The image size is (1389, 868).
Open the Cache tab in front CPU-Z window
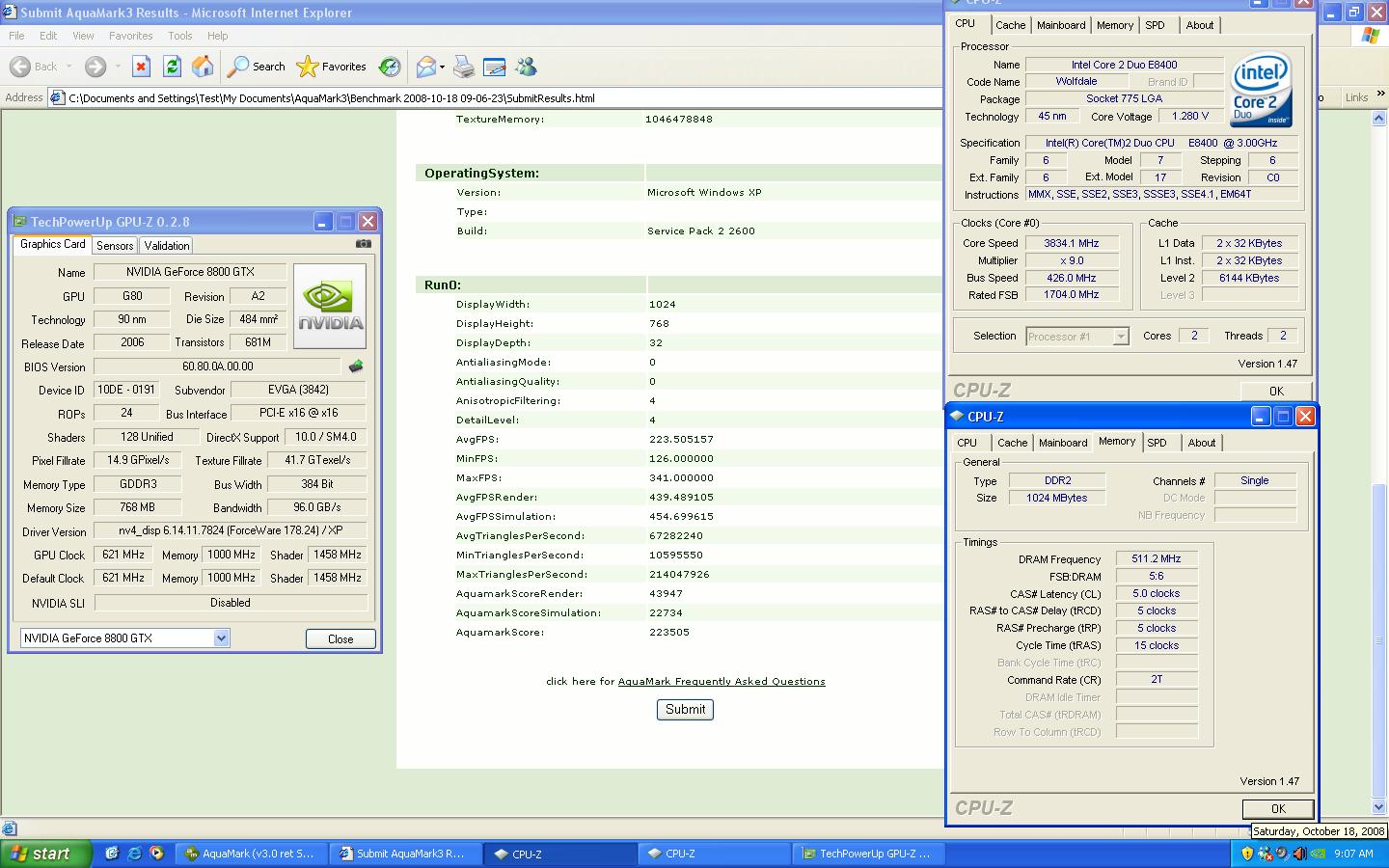pos(1012,443)
